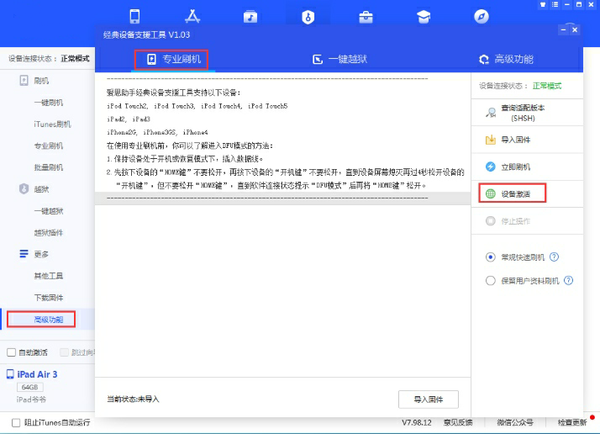The height and width of the screenshot is (434, 600).
Task: Open 专业刷机 in sidebar
Action: point(48,146)
